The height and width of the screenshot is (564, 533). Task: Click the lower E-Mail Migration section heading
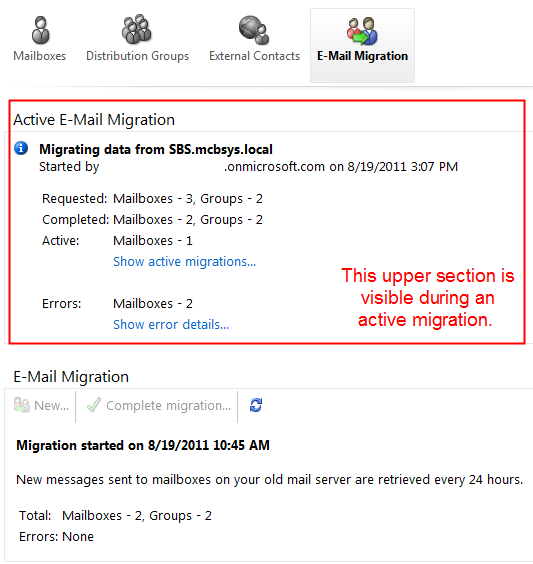coord(71,377)
